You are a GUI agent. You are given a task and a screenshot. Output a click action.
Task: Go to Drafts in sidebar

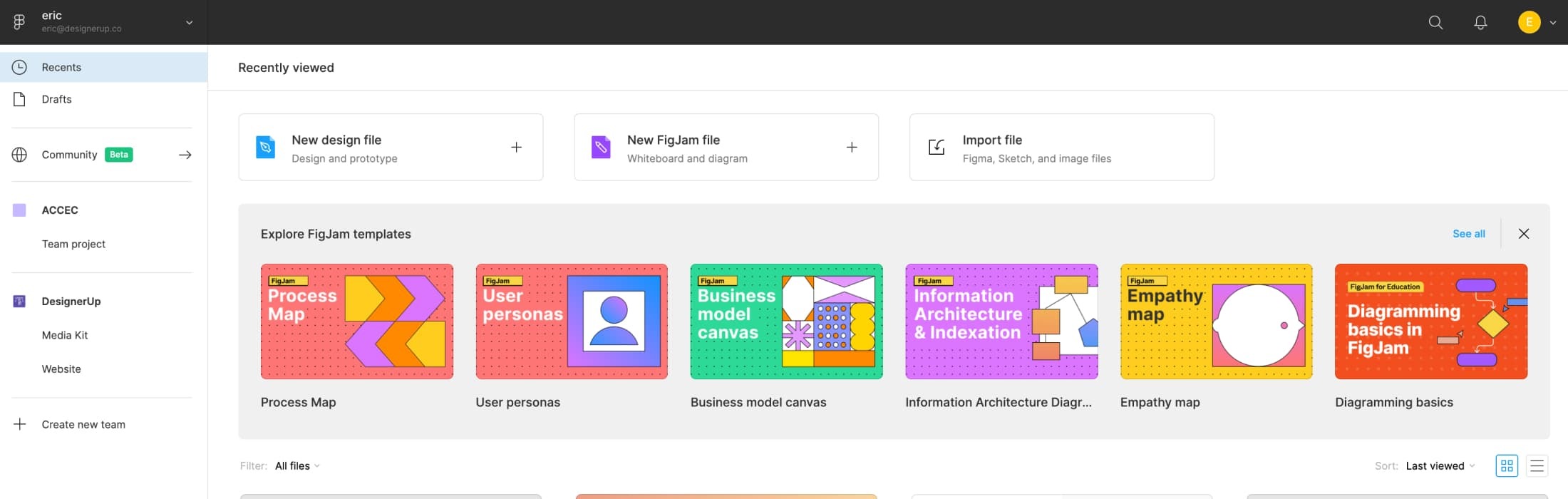[57, 99]
